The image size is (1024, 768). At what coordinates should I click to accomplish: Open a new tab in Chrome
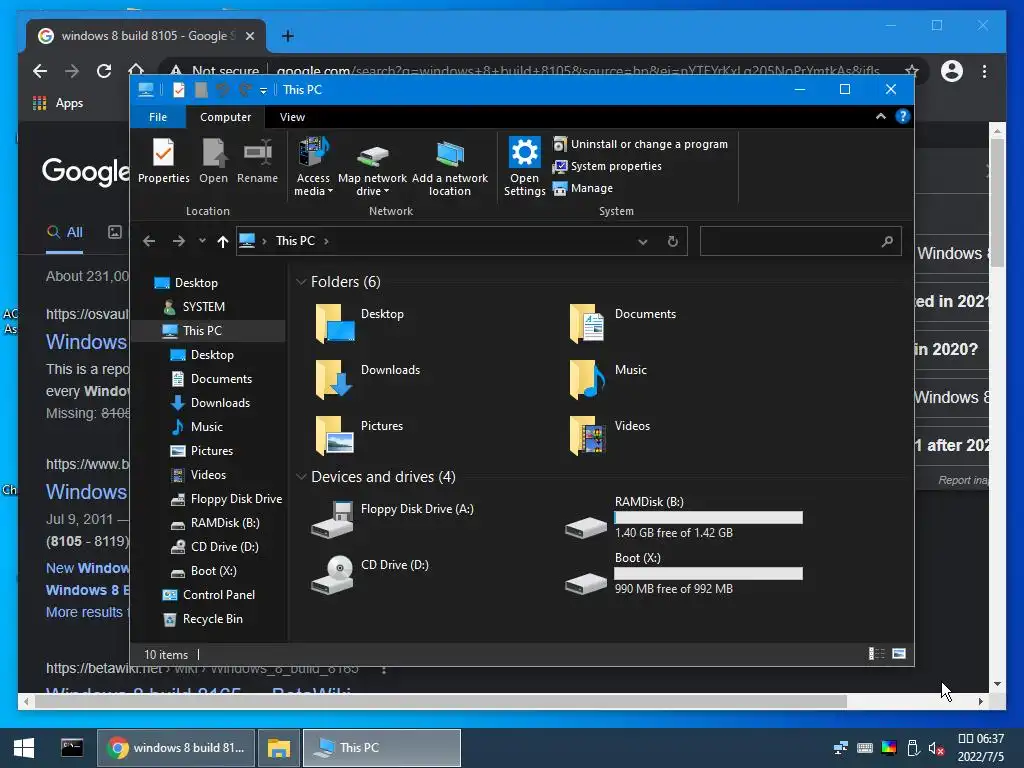click(x=287, y=36)
